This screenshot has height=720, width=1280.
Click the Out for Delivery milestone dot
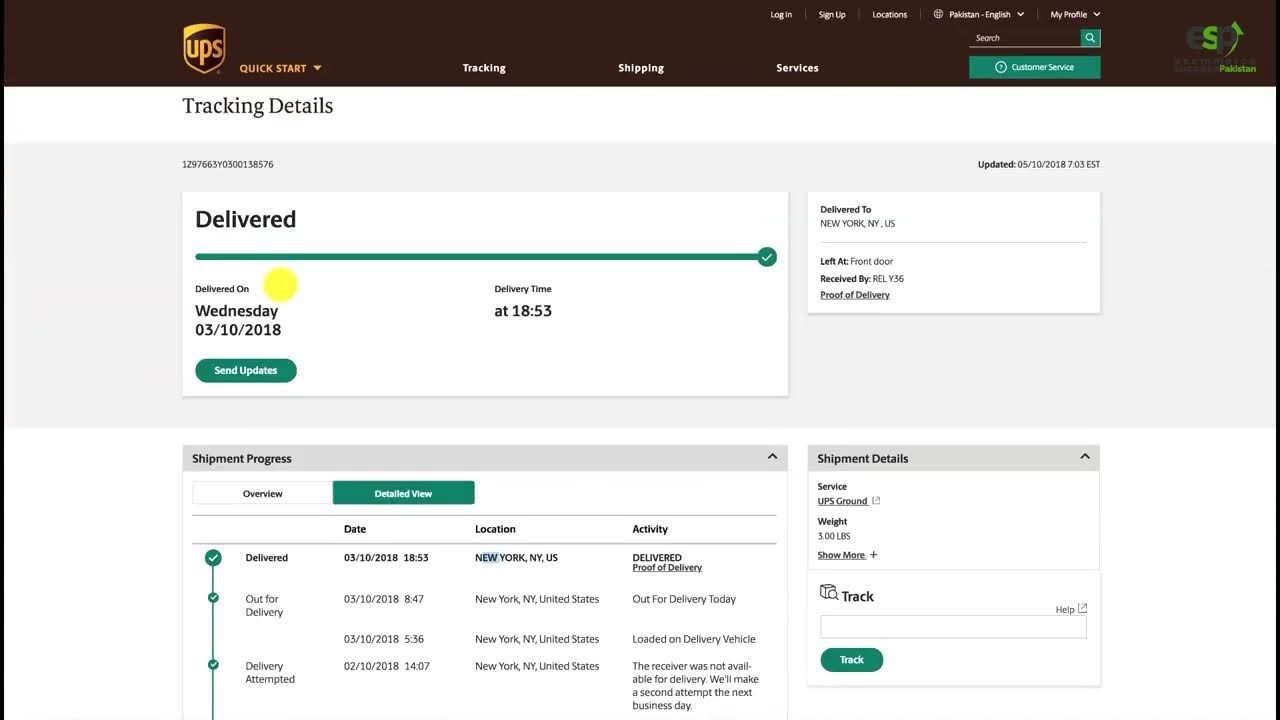213,598
